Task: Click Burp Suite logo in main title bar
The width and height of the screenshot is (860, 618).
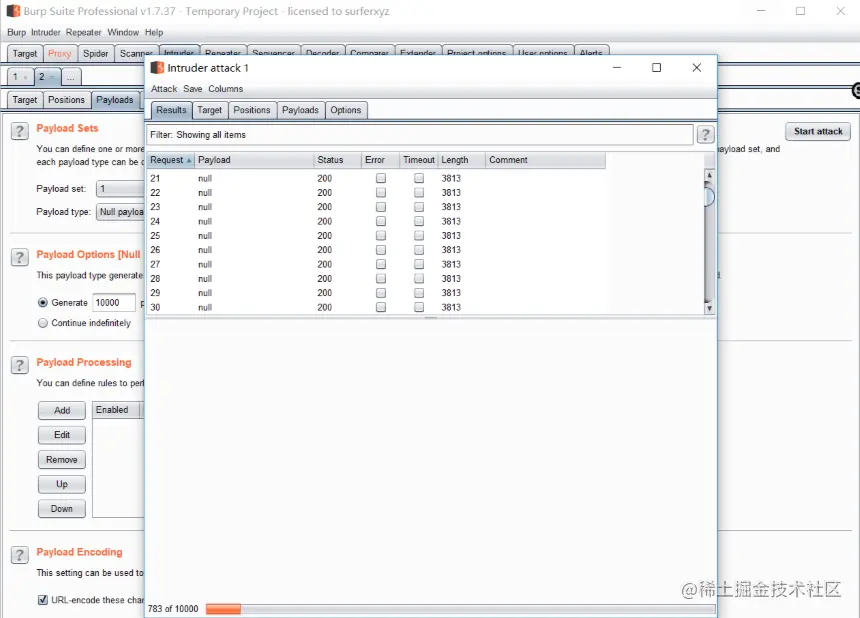Action: [x=13, y=11]
